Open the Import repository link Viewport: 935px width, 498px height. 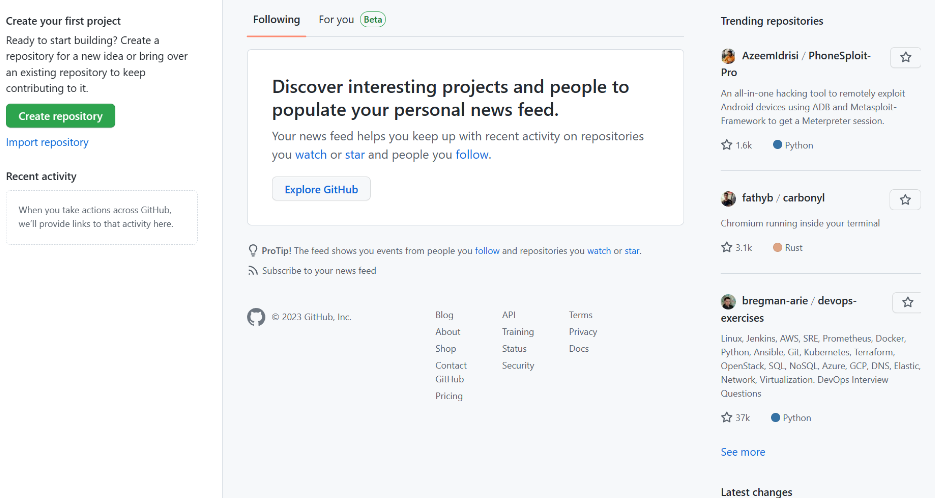pyautogui.click(x=47, y=143)
